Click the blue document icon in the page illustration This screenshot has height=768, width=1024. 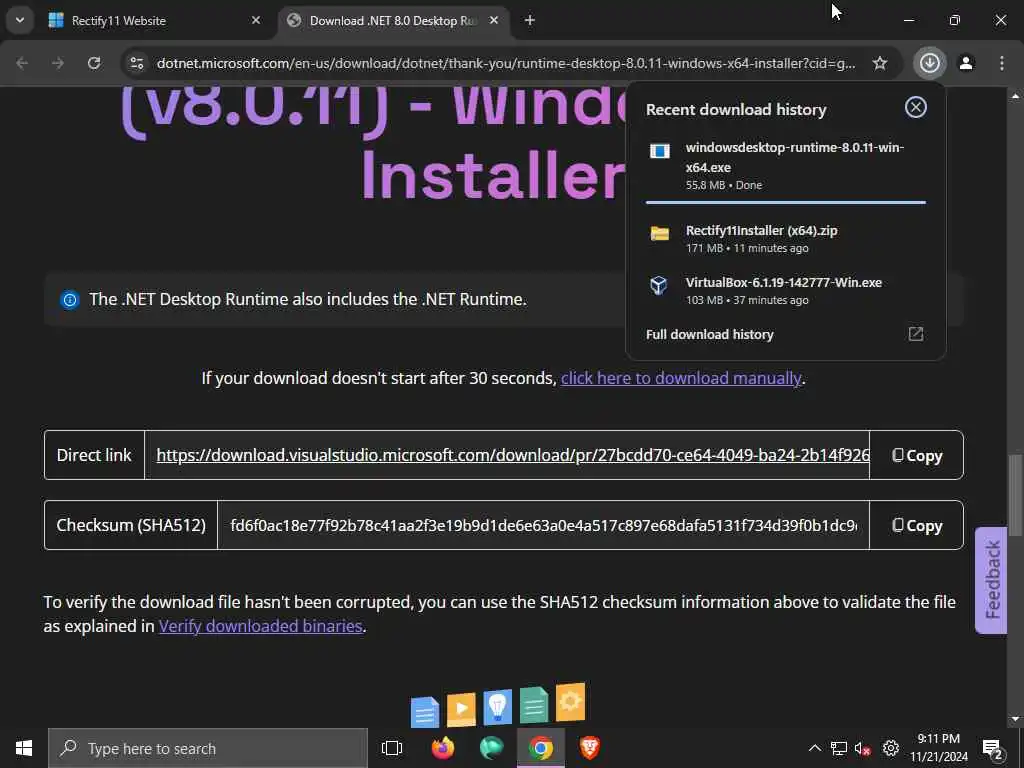coord(424,712)
